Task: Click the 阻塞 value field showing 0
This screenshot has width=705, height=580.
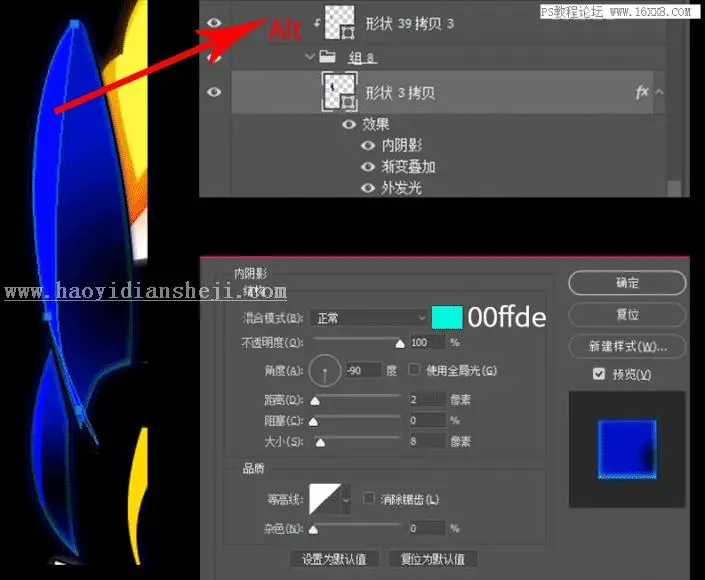Action: (x=427, y=420)
